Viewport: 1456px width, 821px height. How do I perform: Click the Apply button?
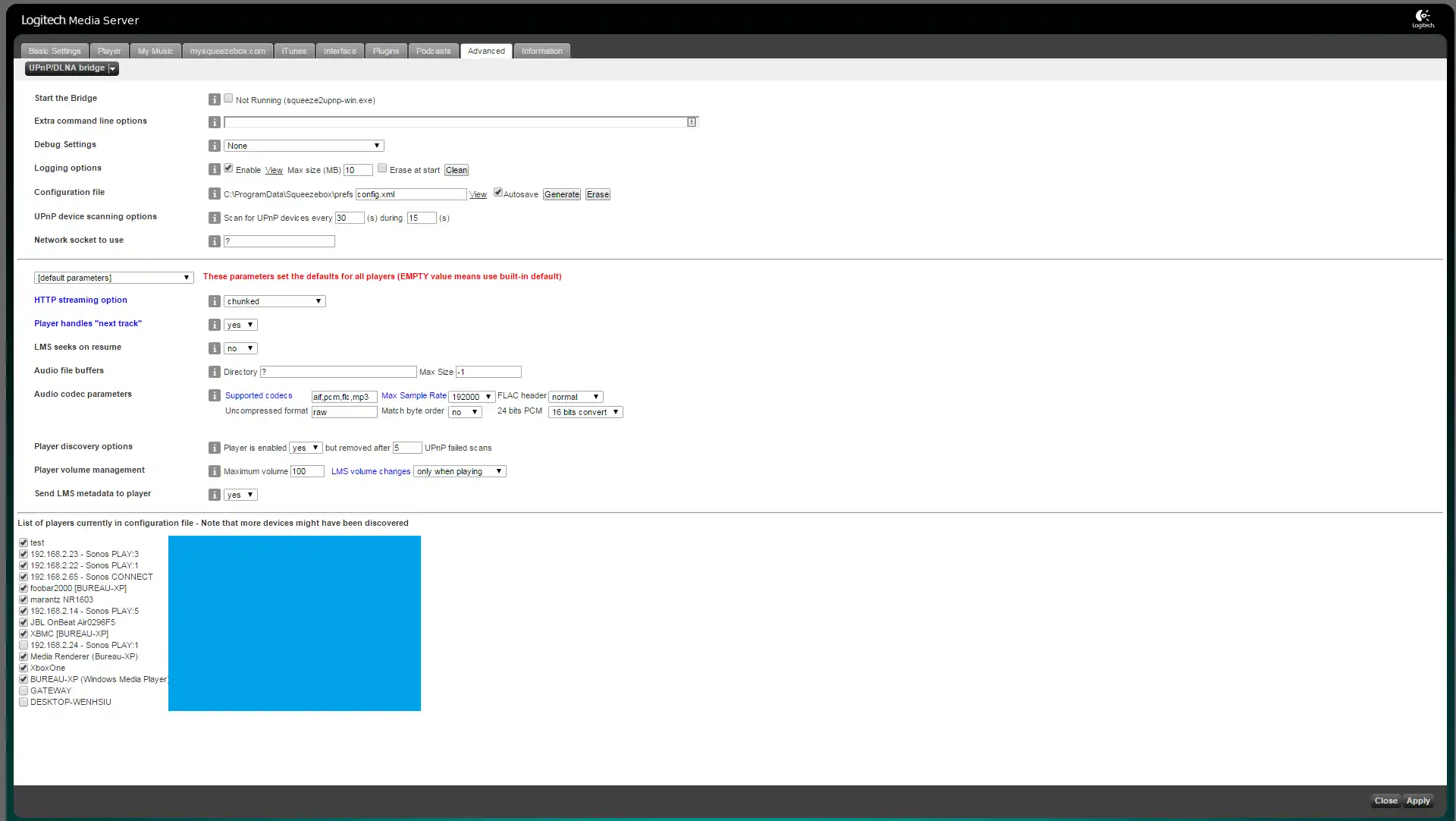click(1417, 801)
